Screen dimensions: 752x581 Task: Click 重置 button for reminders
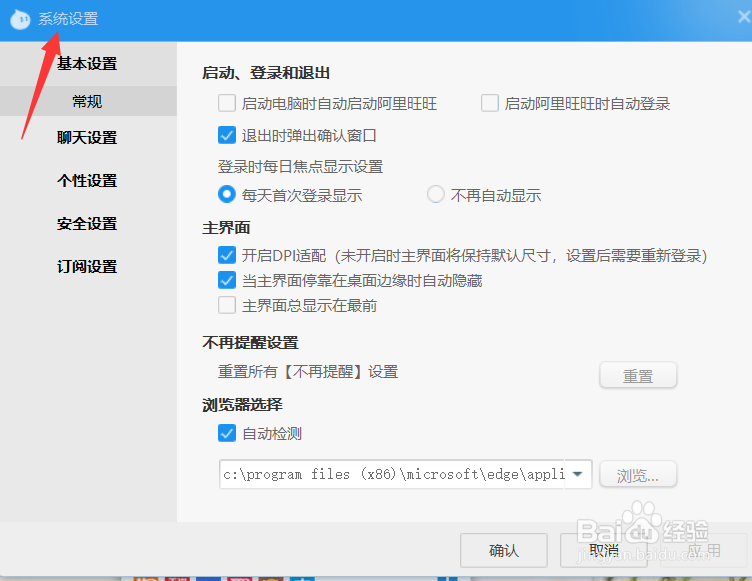point(638,375)
